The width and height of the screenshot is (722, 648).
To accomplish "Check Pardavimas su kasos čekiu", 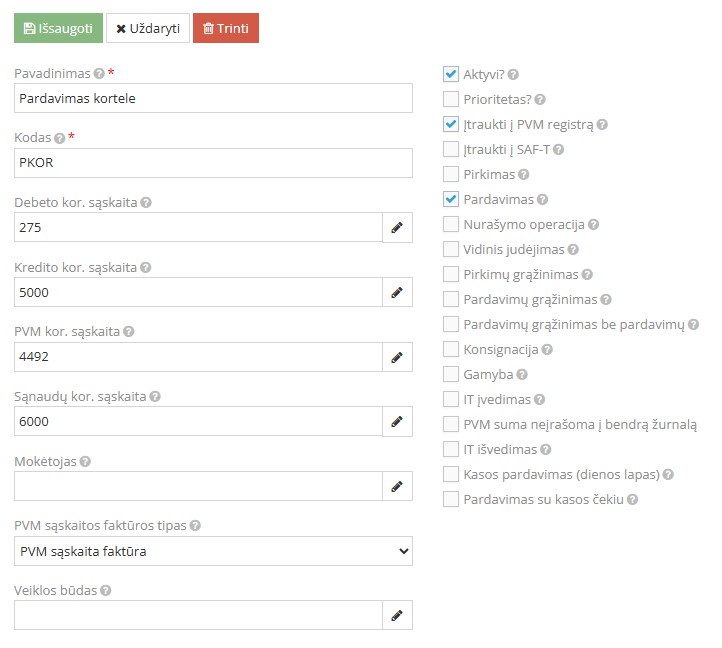I will [451, 499].
